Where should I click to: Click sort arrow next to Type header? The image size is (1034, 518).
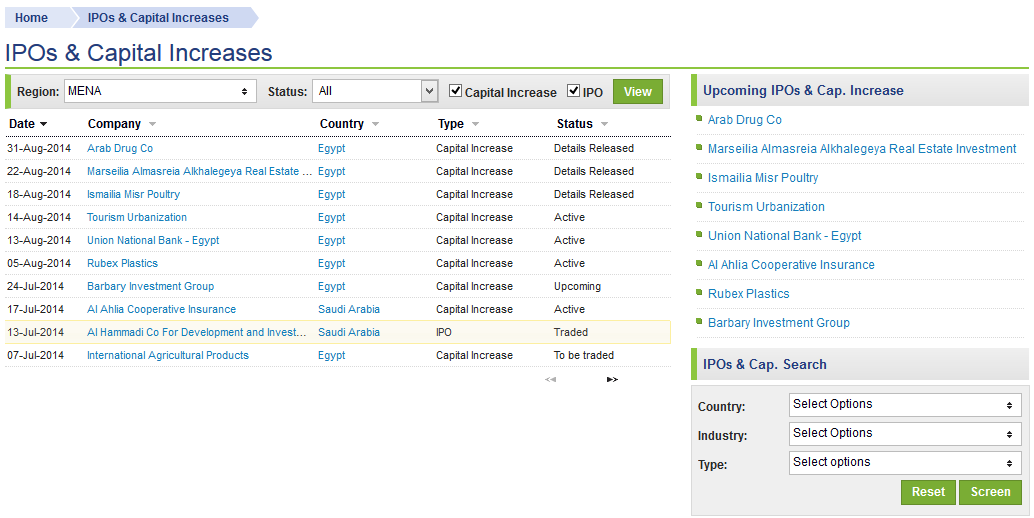tap(475, 124)
